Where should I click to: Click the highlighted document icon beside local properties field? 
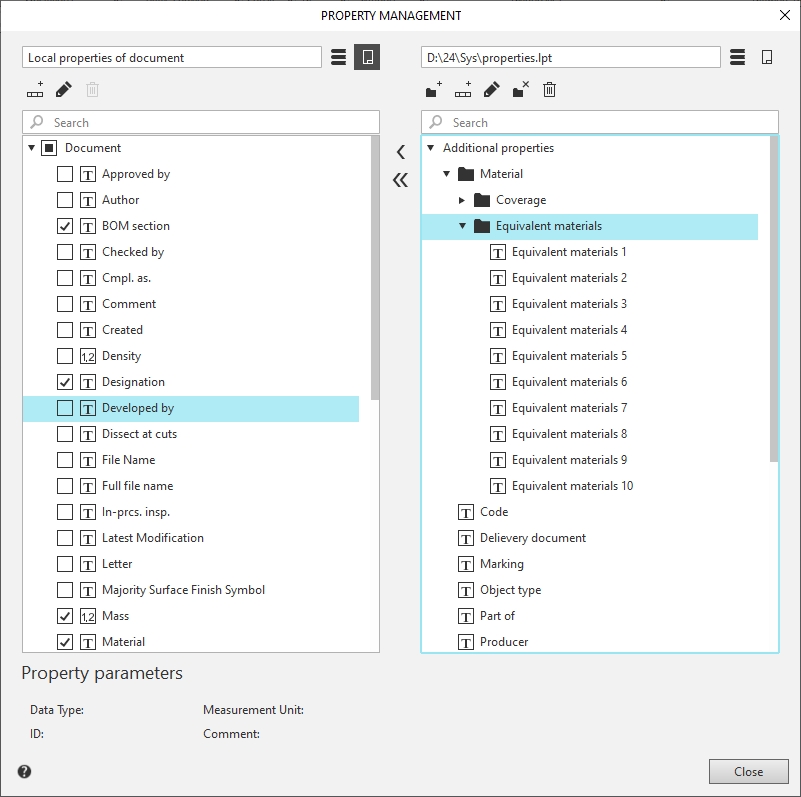(x=367, y=57)
